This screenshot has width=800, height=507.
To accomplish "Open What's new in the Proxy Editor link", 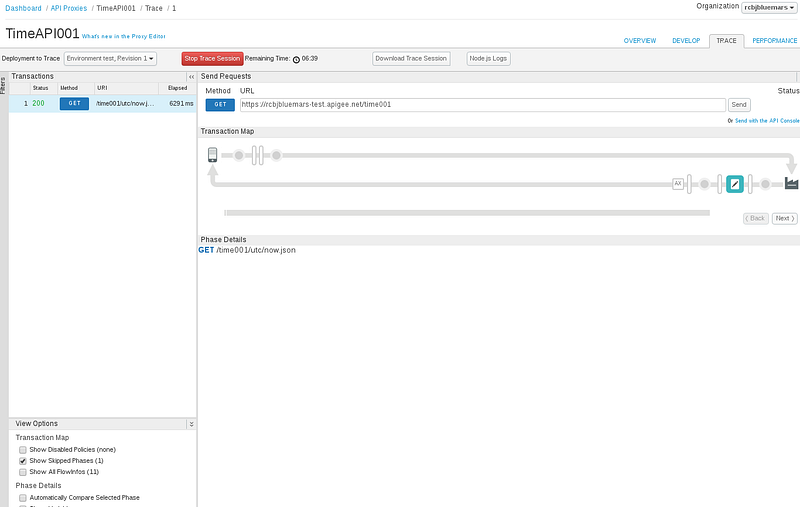I will 124,37.
